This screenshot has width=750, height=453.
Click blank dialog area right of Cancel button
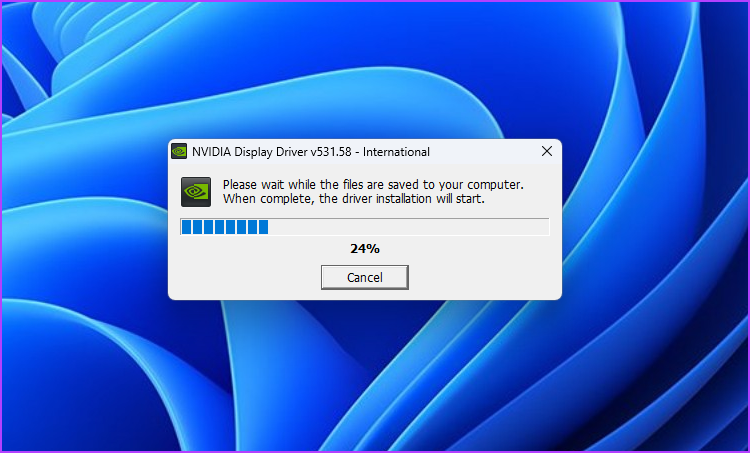[483, 277]
